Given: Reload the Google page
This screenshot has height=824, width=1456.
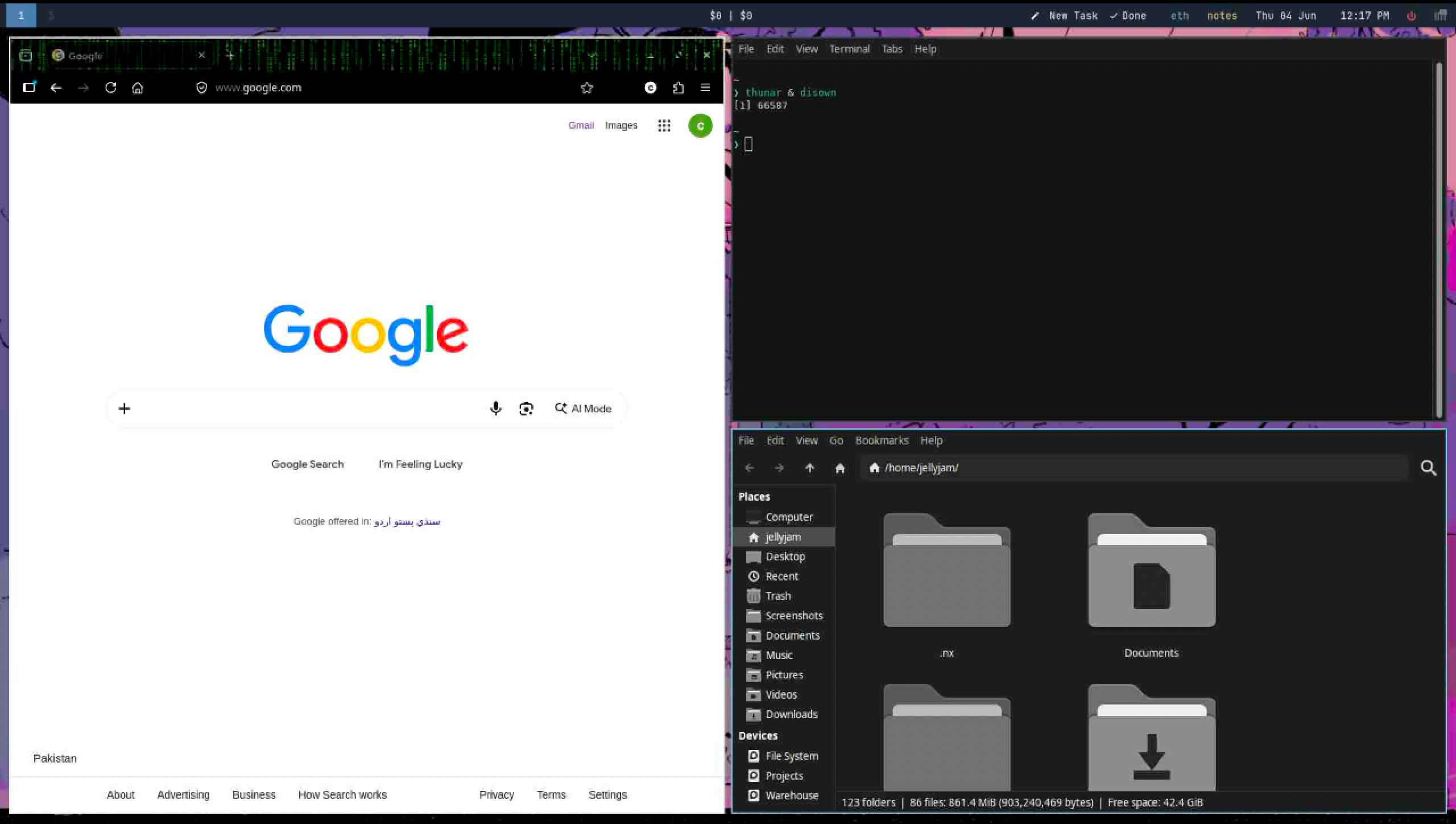Looking at the screenshot, I should coord(111,88).
